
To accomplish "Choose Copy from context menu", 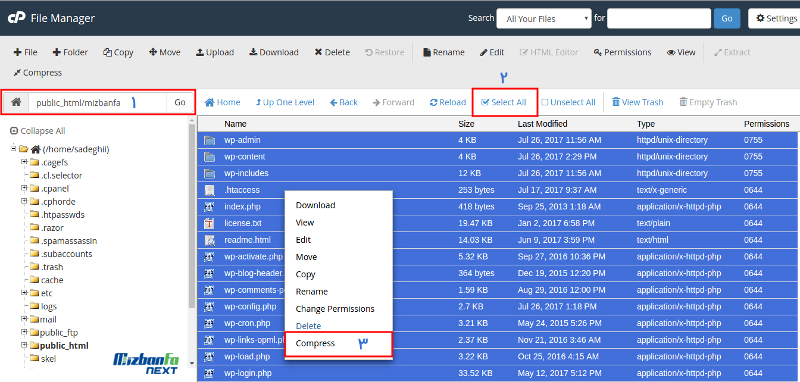I will coord(305,274).
